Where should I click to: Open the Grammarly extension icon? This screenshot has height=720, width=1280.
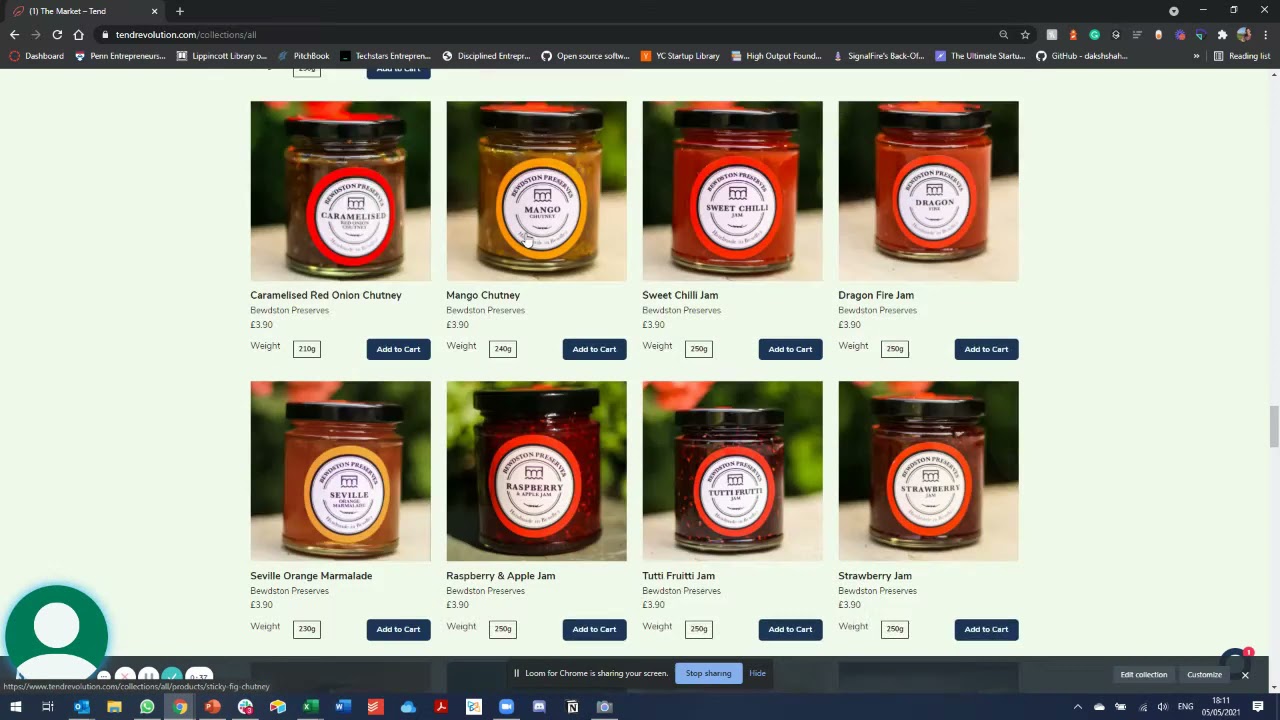point(1094,34)
